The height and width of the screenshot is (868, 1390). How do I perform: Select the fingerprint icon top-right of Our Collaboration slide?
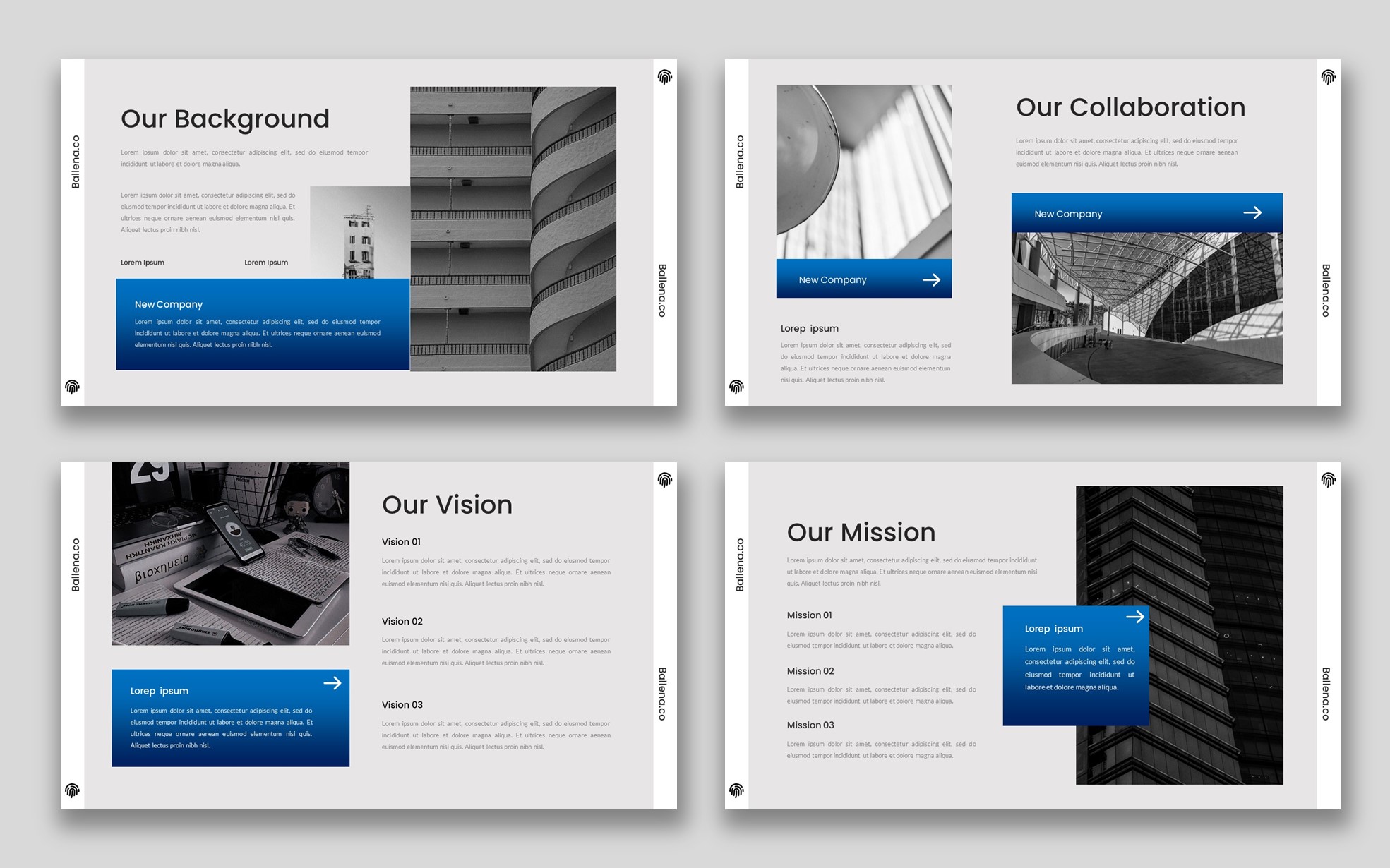(x=1328, y=78)
